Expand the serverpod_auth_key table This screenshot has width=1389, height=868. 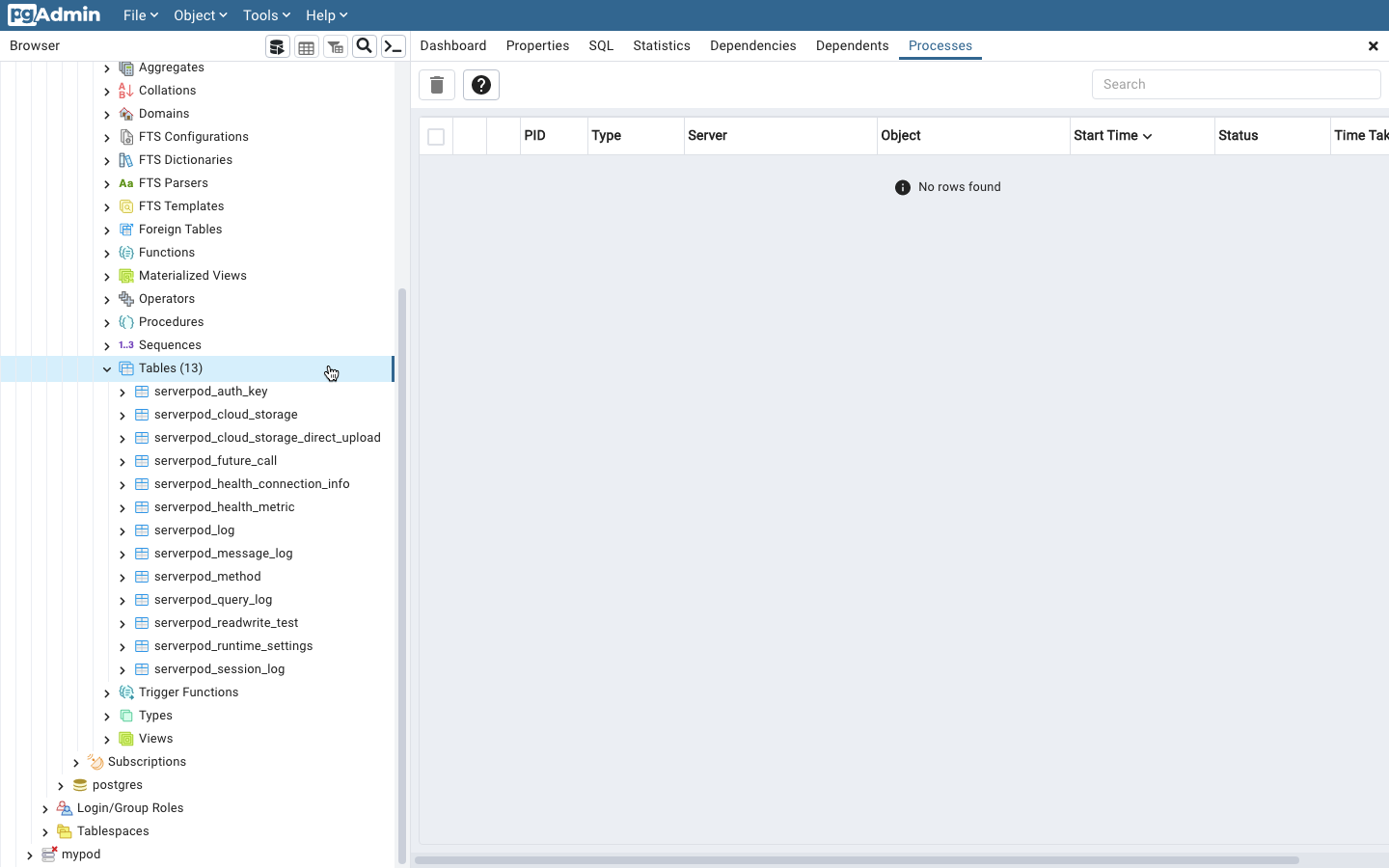[x=123, y=393]
